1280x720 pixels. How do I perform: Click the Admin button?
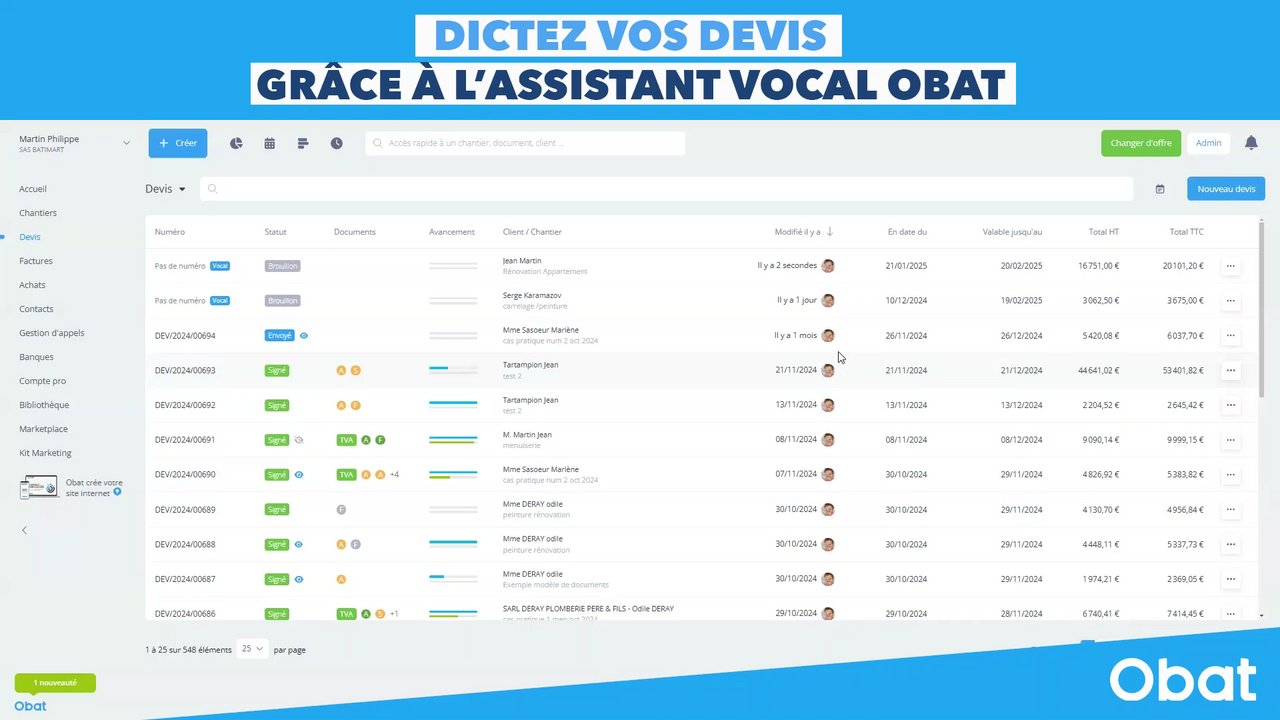tap(1209, 143)
